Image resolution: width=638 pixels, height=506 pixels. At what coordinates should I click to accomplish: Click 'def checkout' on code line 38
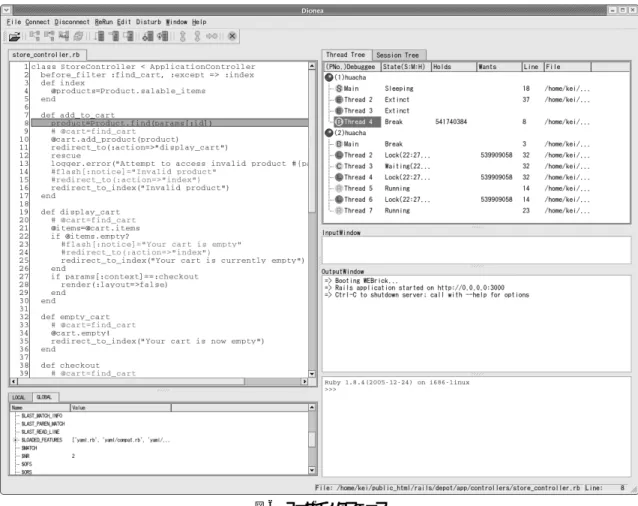[70, 365]
